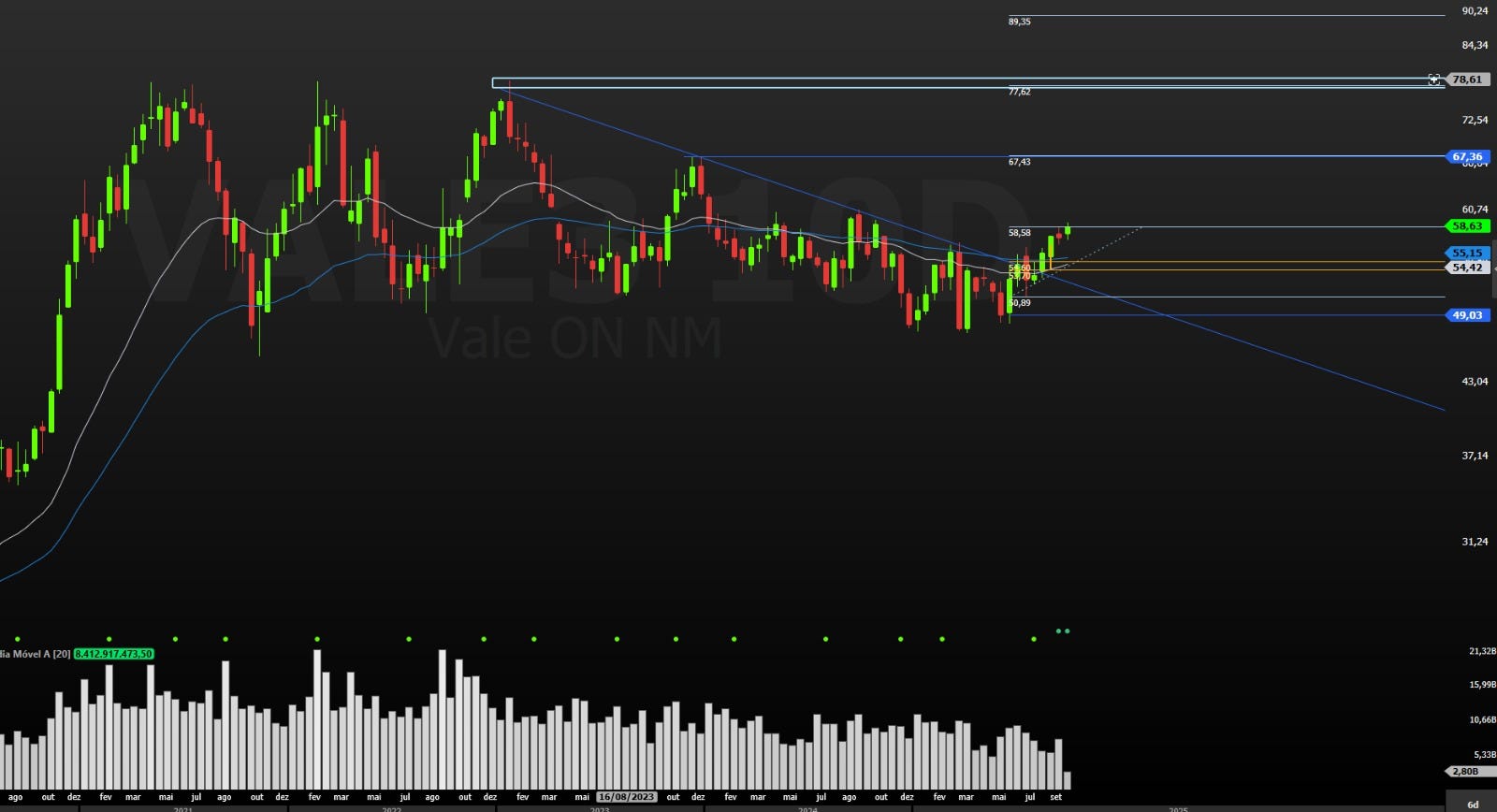1497x812 pixels.
Task: Select the 58,58 line label
Action: coord(1020,233)
